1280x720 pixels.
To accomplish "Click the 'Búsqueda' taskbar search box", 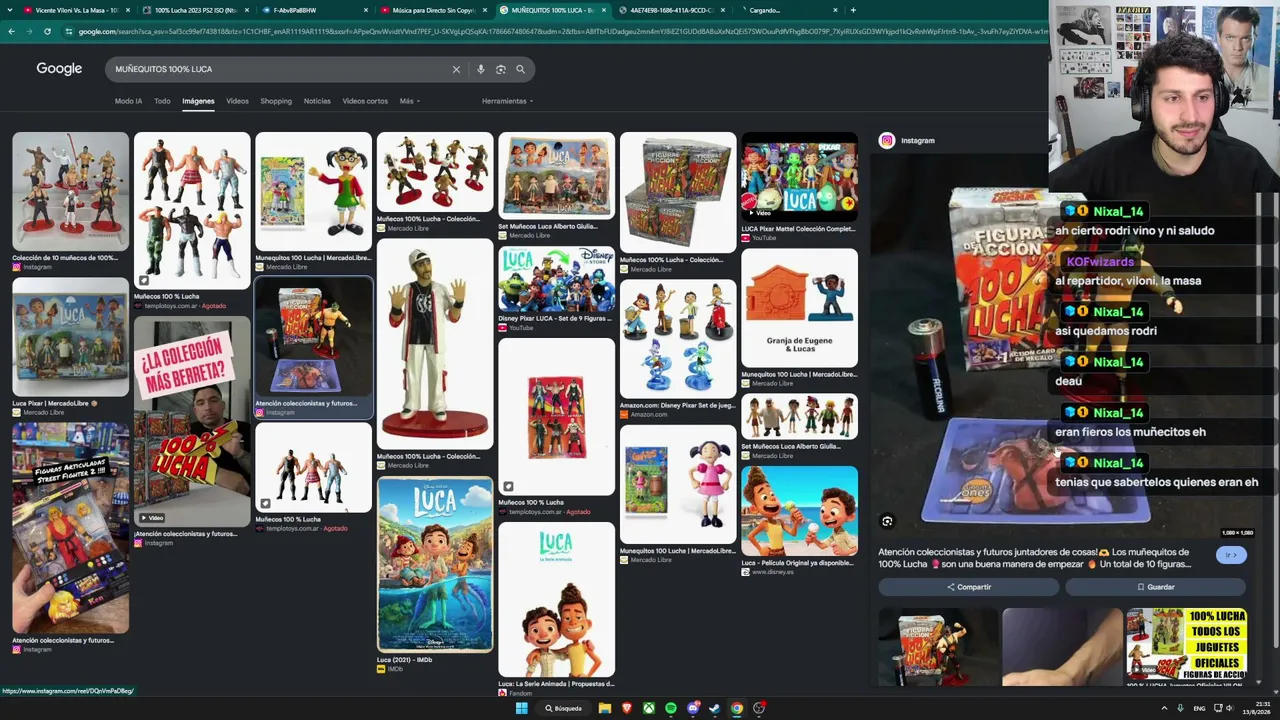I will click(563, 708).
